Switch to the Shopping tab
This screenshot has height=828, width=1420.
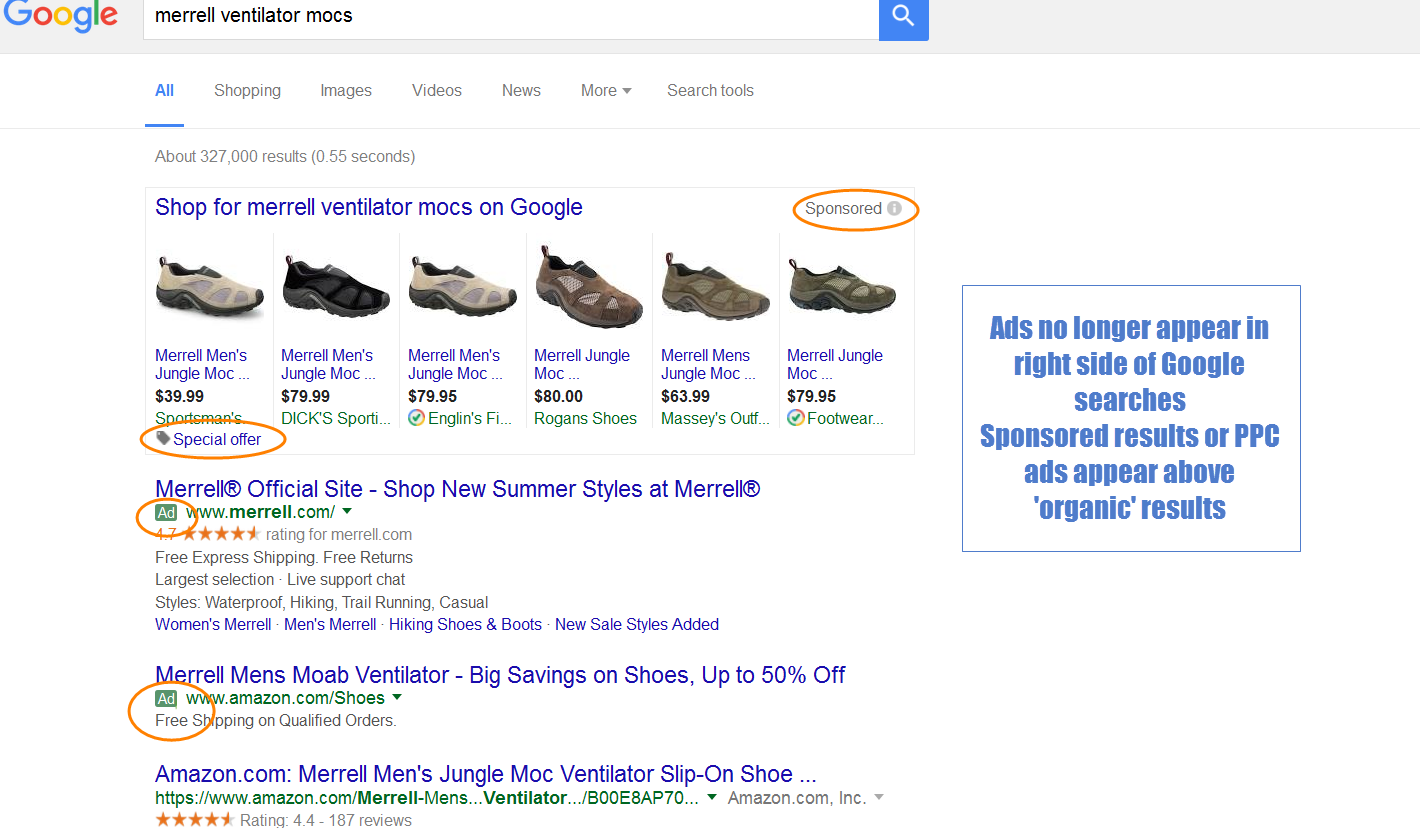[247, 90]
